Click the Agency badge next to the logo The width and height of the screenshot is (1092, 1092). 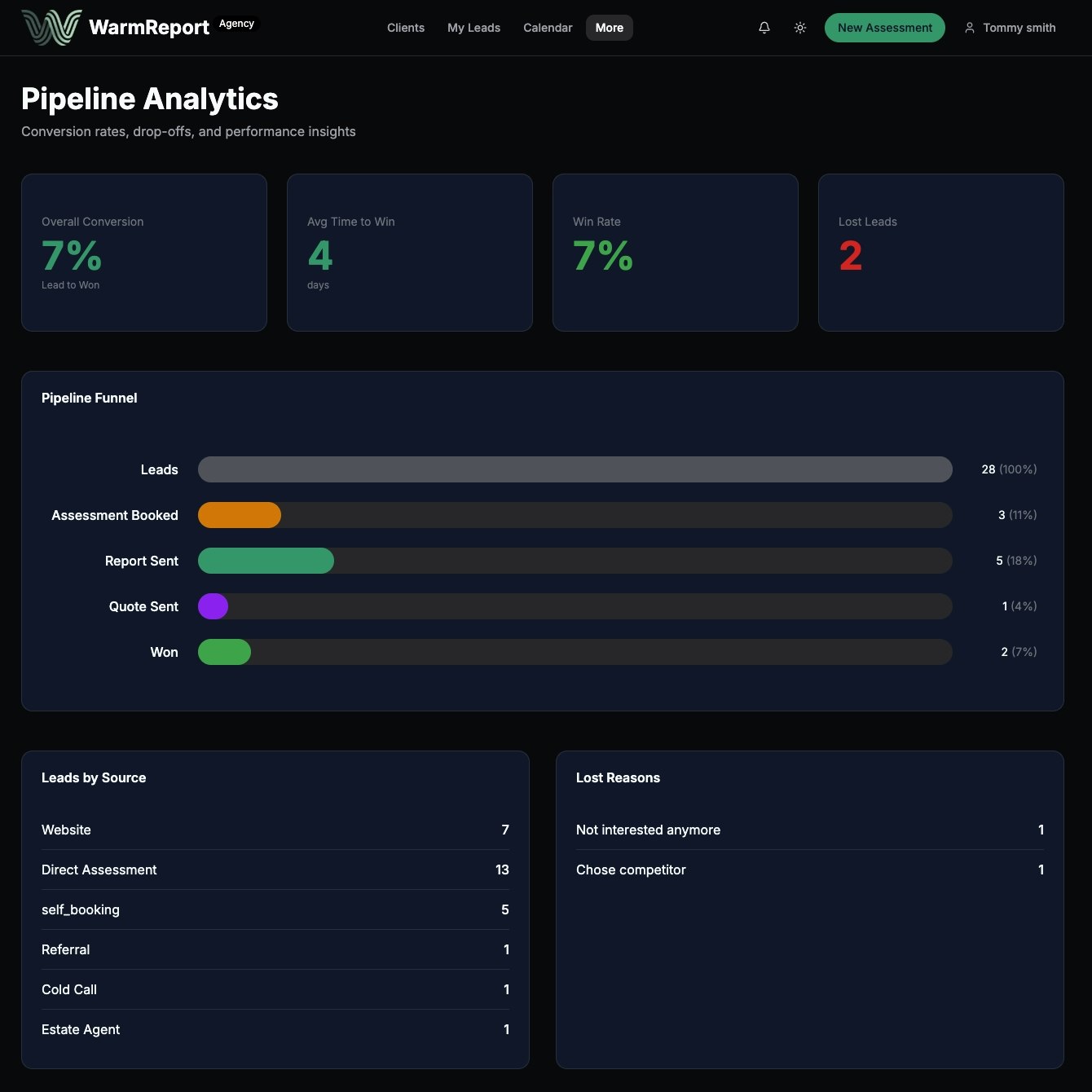236,24
